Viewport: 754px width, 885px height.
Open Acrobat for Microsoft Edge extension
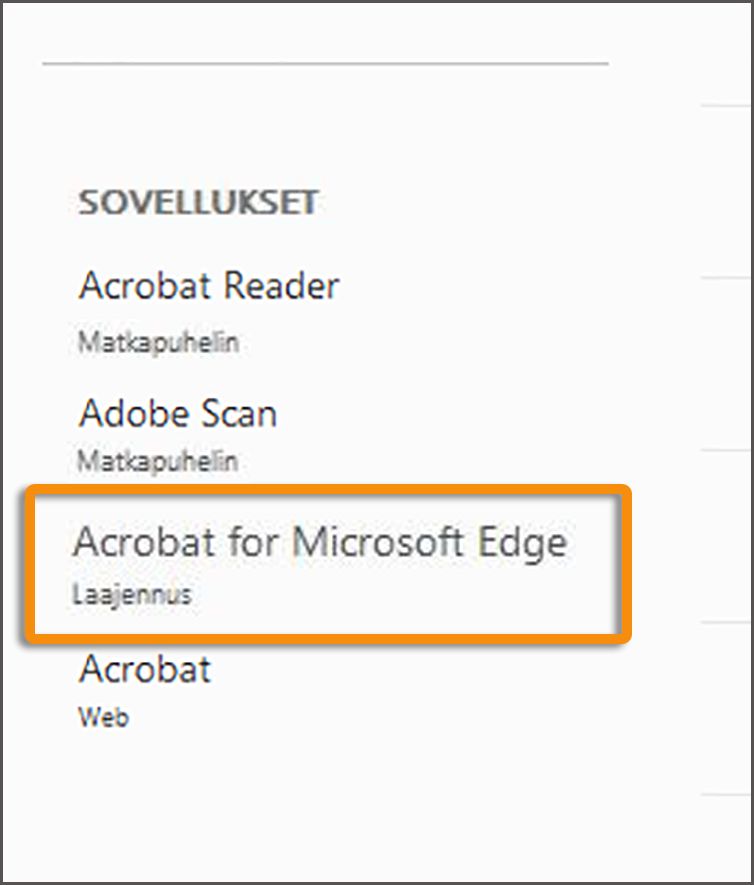tap(320, 543)
